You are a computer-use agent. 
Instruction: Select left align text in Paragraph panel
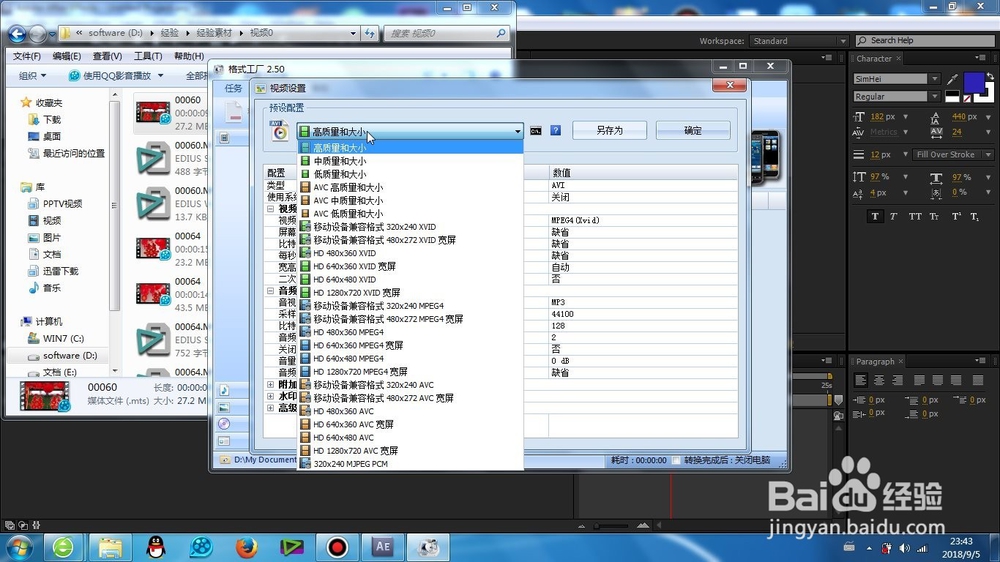pyautogui.click(x=860, y=380)
